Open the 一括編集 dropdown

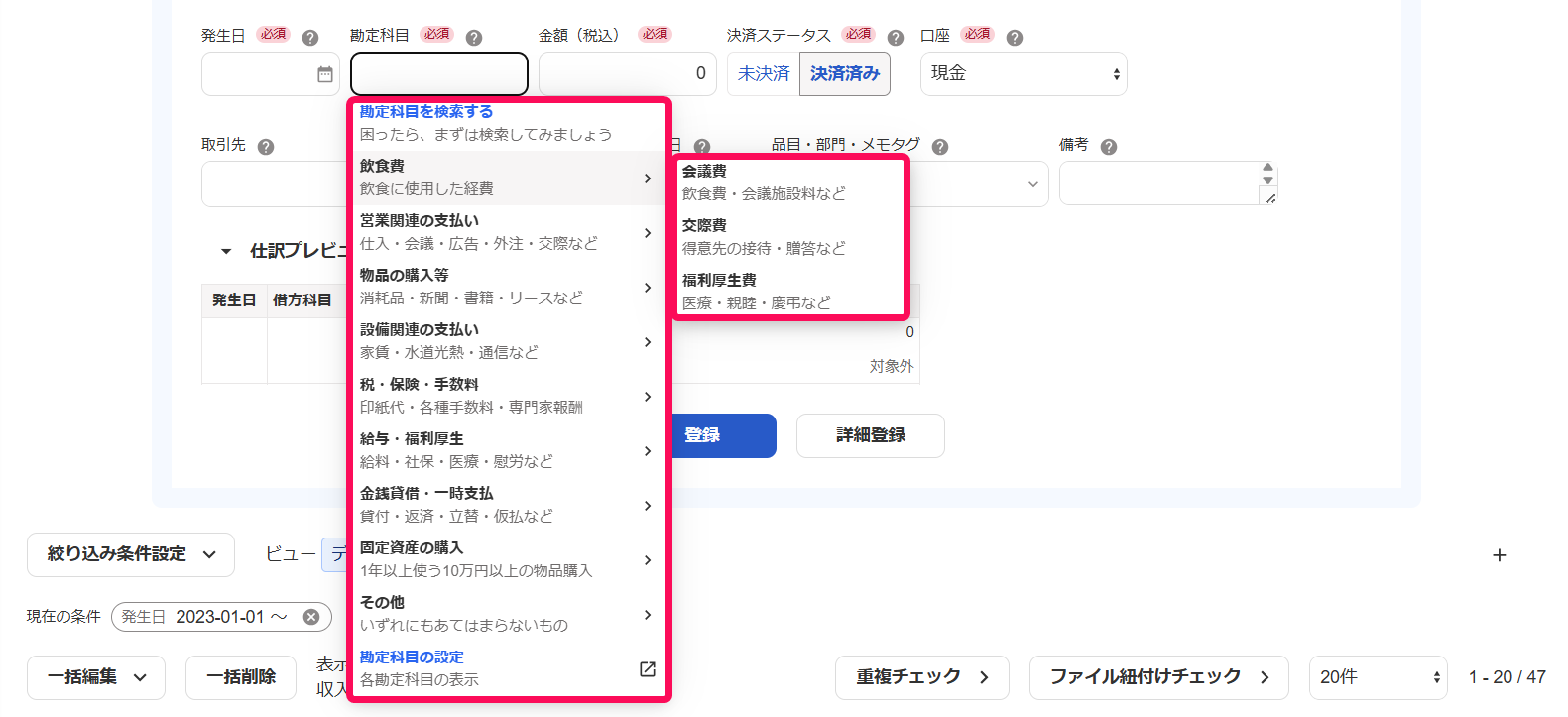(96, 677)
